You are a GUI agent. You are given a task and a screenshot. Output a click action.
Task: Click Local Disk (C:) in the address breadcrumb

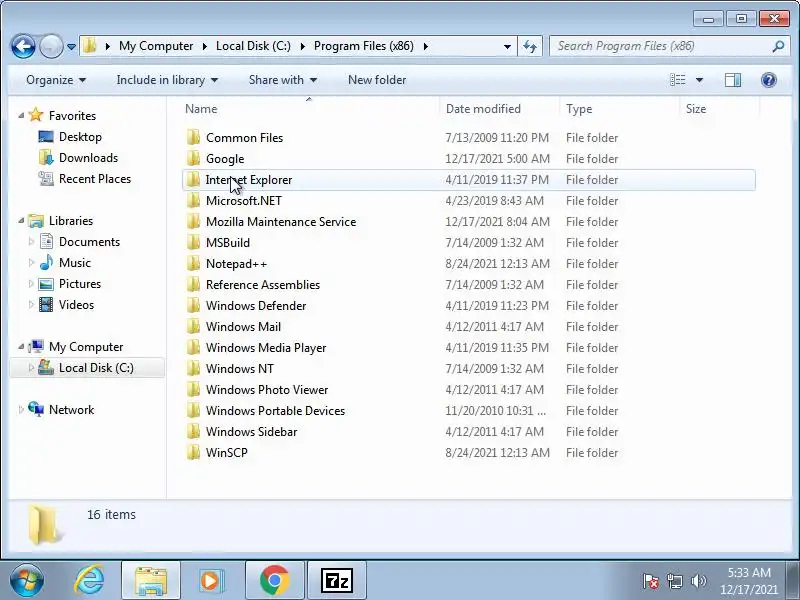pyautogui.click(x=253, y=46)
